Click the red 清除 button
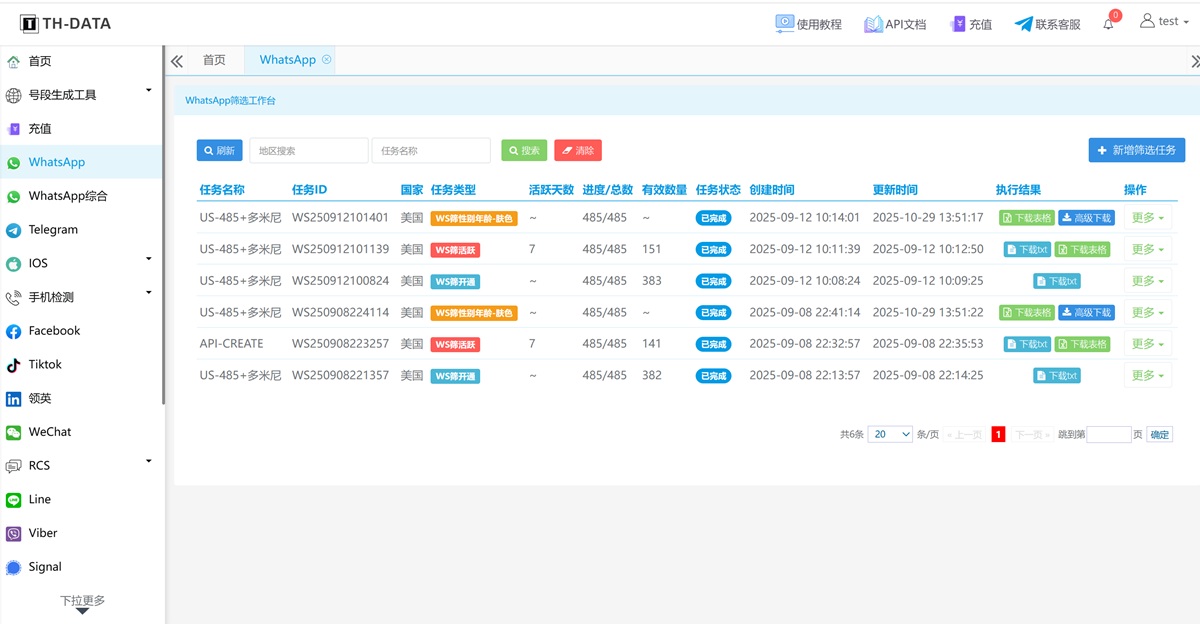 coord(577,151)
